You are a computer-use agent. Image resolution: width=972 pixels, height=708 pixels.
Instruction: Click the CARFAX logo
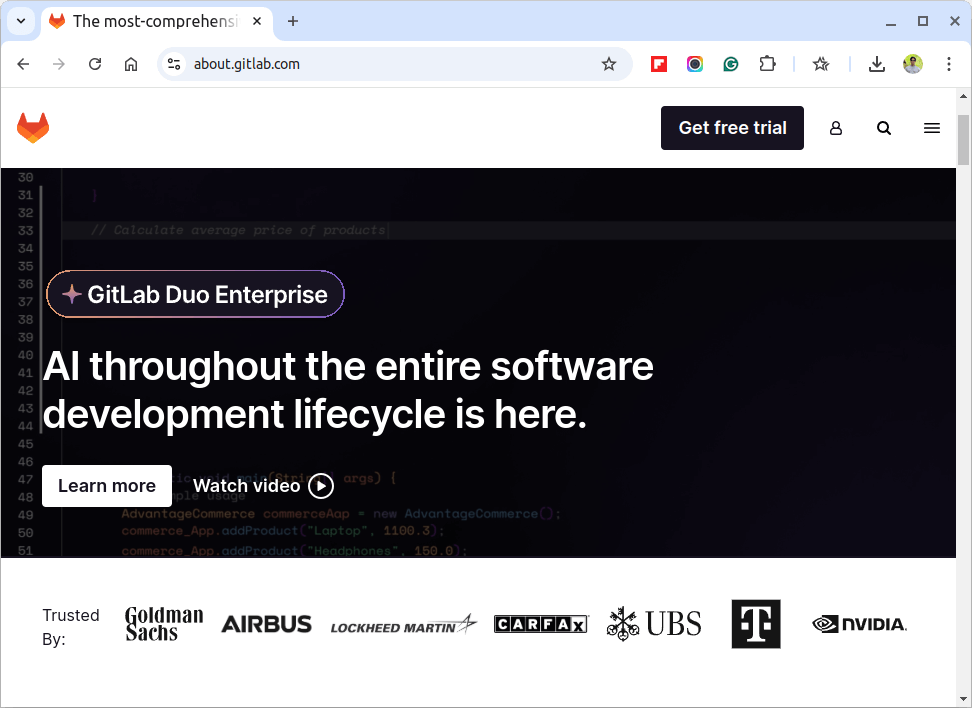[x=541, y=624]
